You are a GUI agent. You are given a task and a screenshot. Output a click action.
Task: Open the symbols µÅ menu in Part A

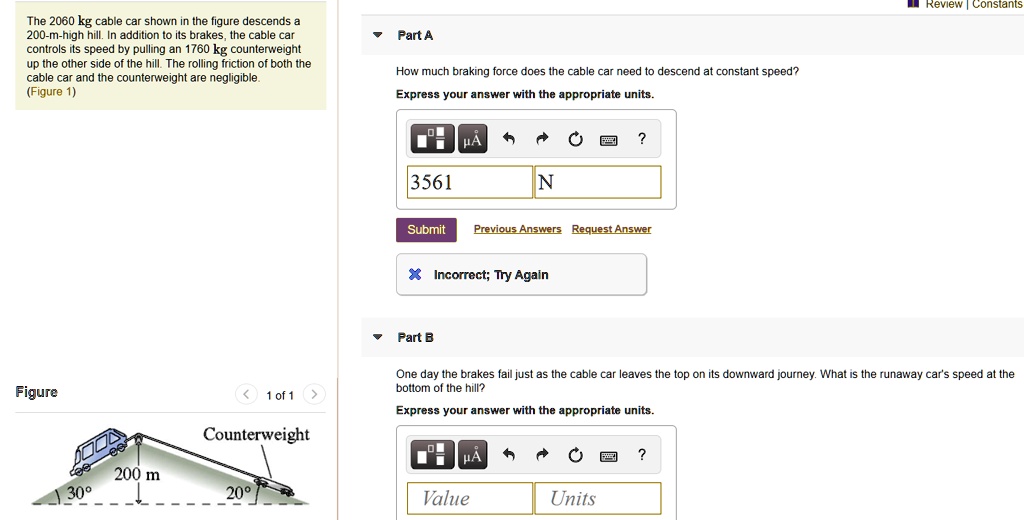[x=471, y=140]
